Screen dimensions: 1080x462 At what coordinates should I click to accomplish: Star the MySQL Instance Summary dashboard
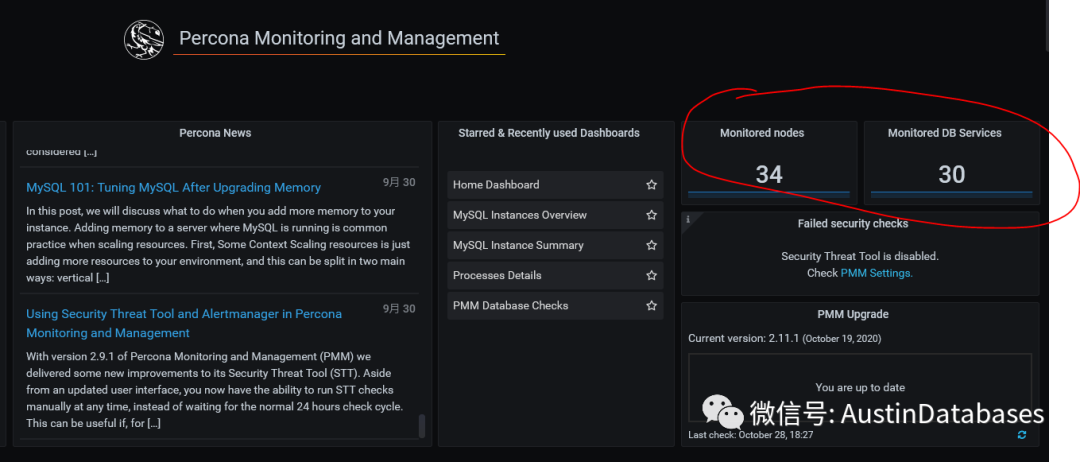[651, 245]
